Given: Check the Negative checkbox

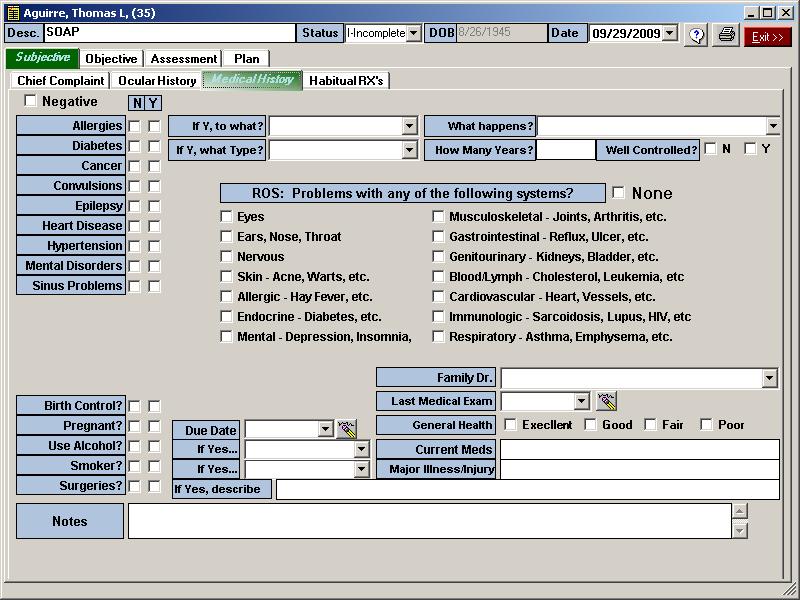Looking at the screenshot, I should [30, 101].
